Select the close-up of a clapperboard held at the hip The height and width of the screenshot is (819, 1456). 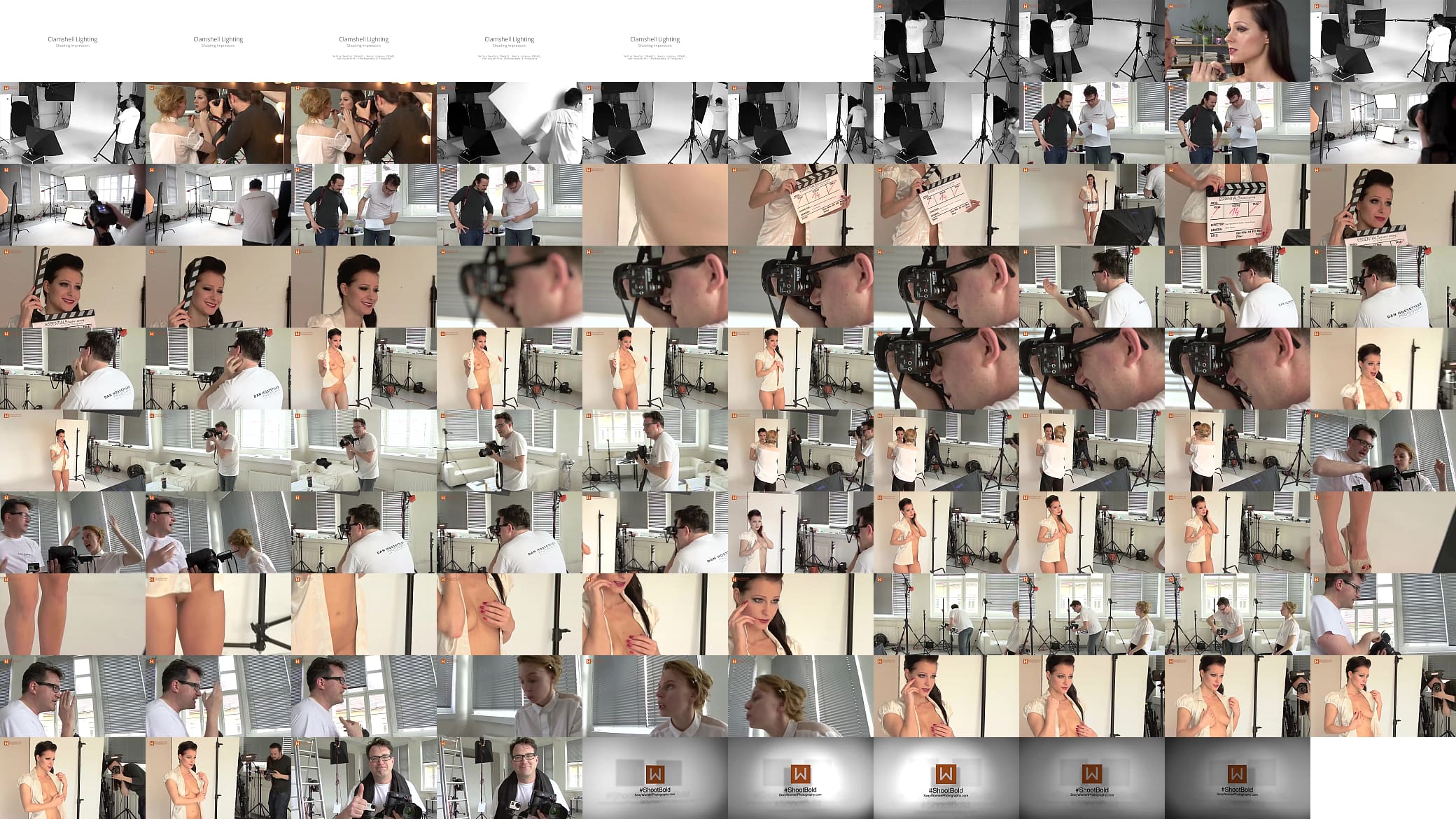pyautogui.click(x=1238, y=204)
